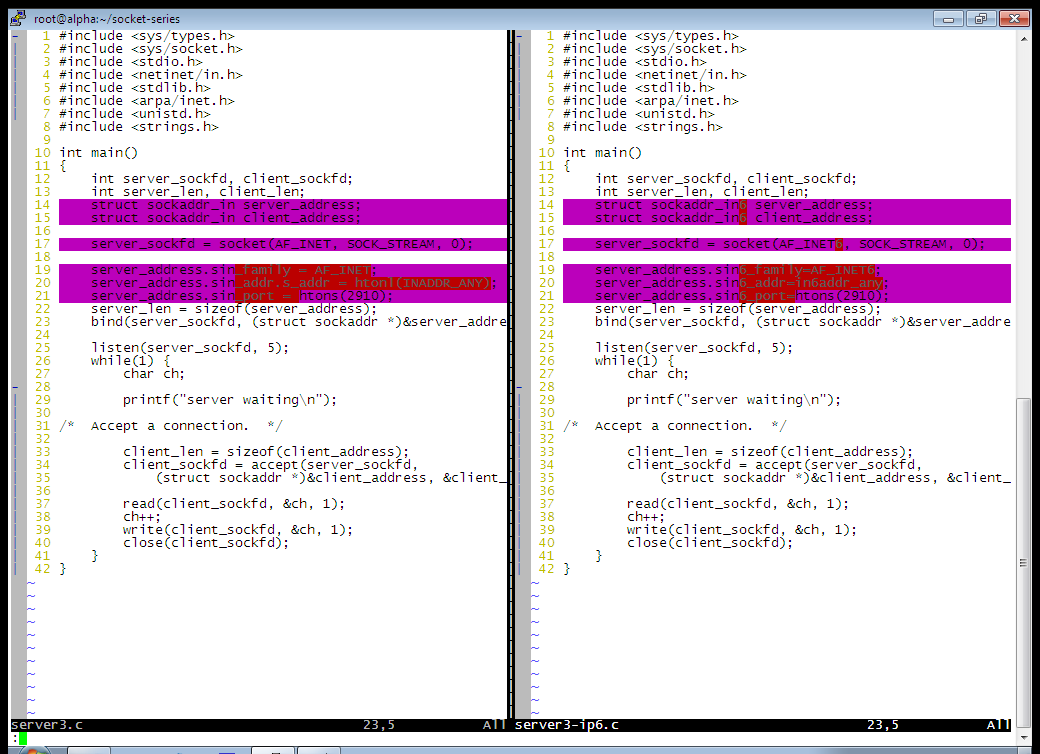The image size is (1040, 754).
Task: Click the fold column beside line 1 in server3-ip6.c
Action: 519,36
